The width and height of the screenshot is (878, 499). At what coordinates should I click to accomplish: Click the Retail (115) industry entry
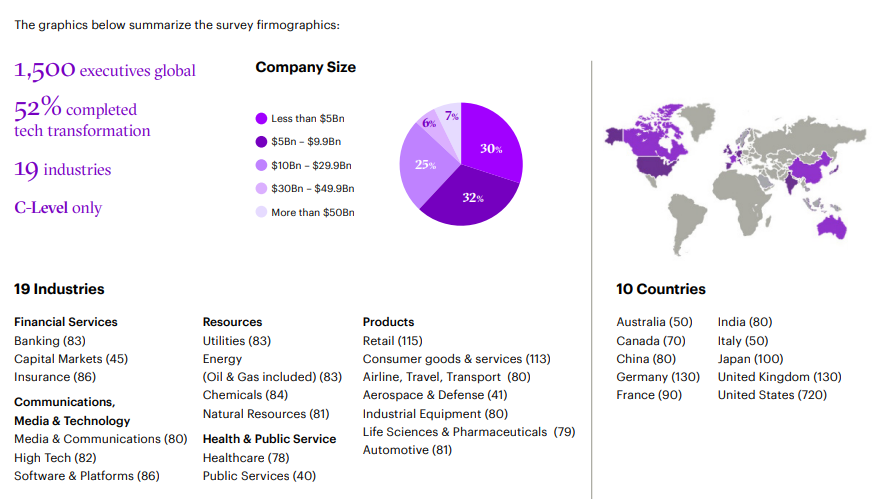(392, 341)
